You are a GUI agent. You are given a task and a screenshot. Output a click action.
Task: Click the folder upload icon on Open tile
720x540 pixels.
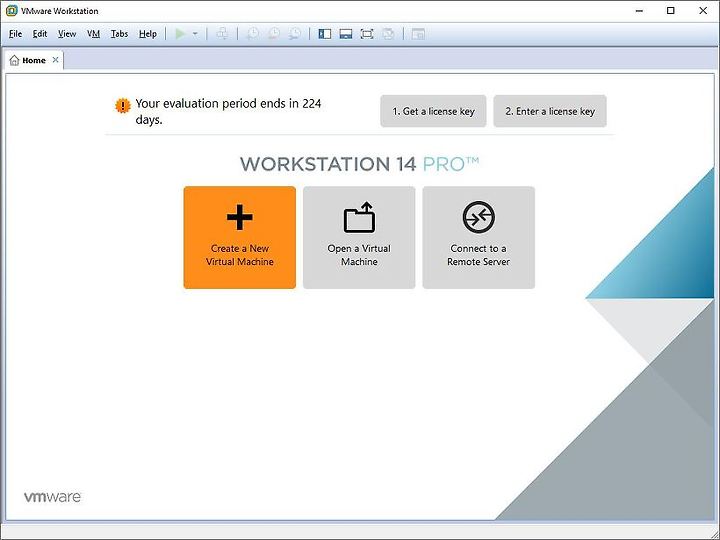coord(359,217)
